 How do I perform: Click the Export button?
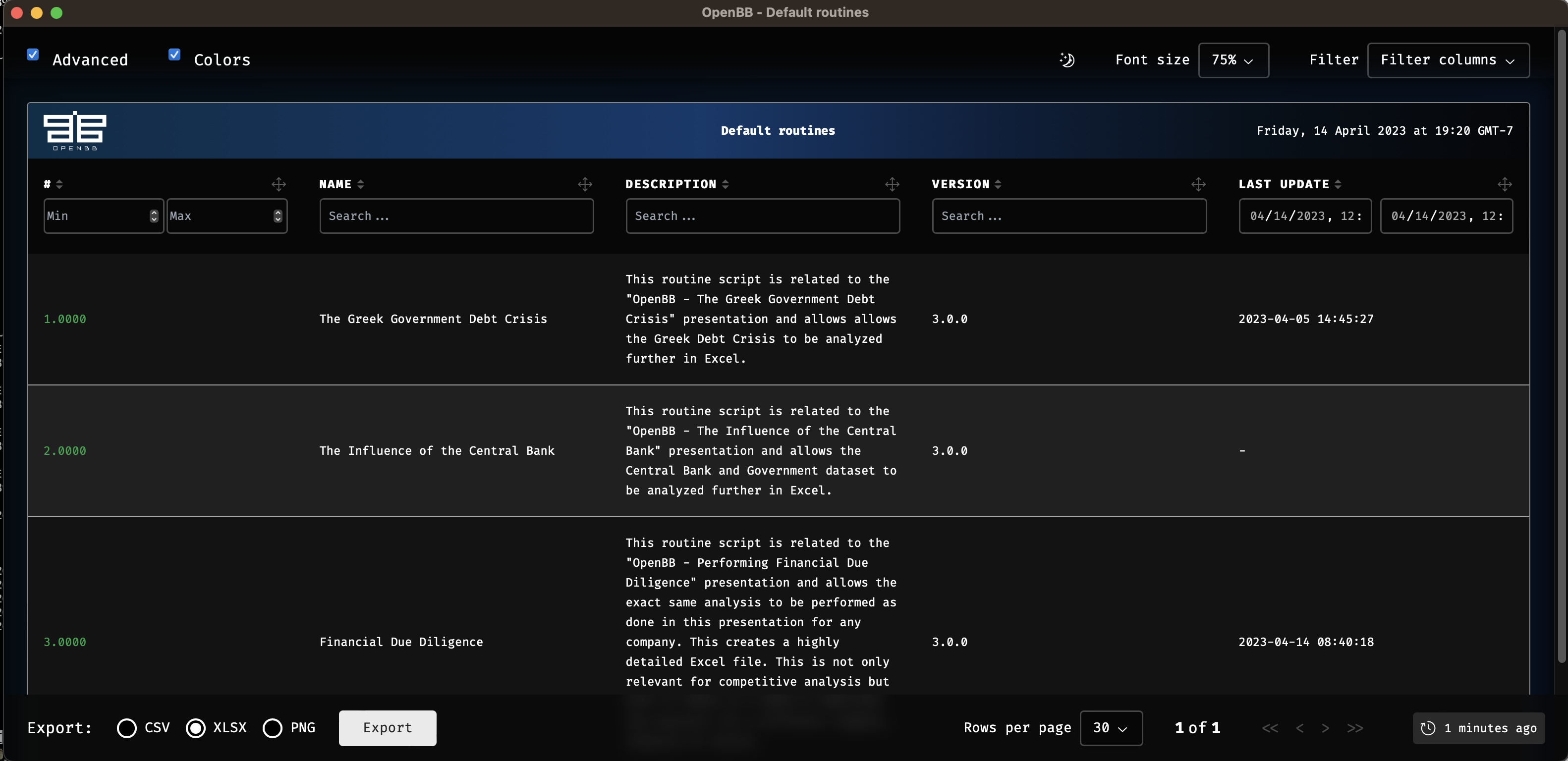pyautogui.click(x=388, y=728)
